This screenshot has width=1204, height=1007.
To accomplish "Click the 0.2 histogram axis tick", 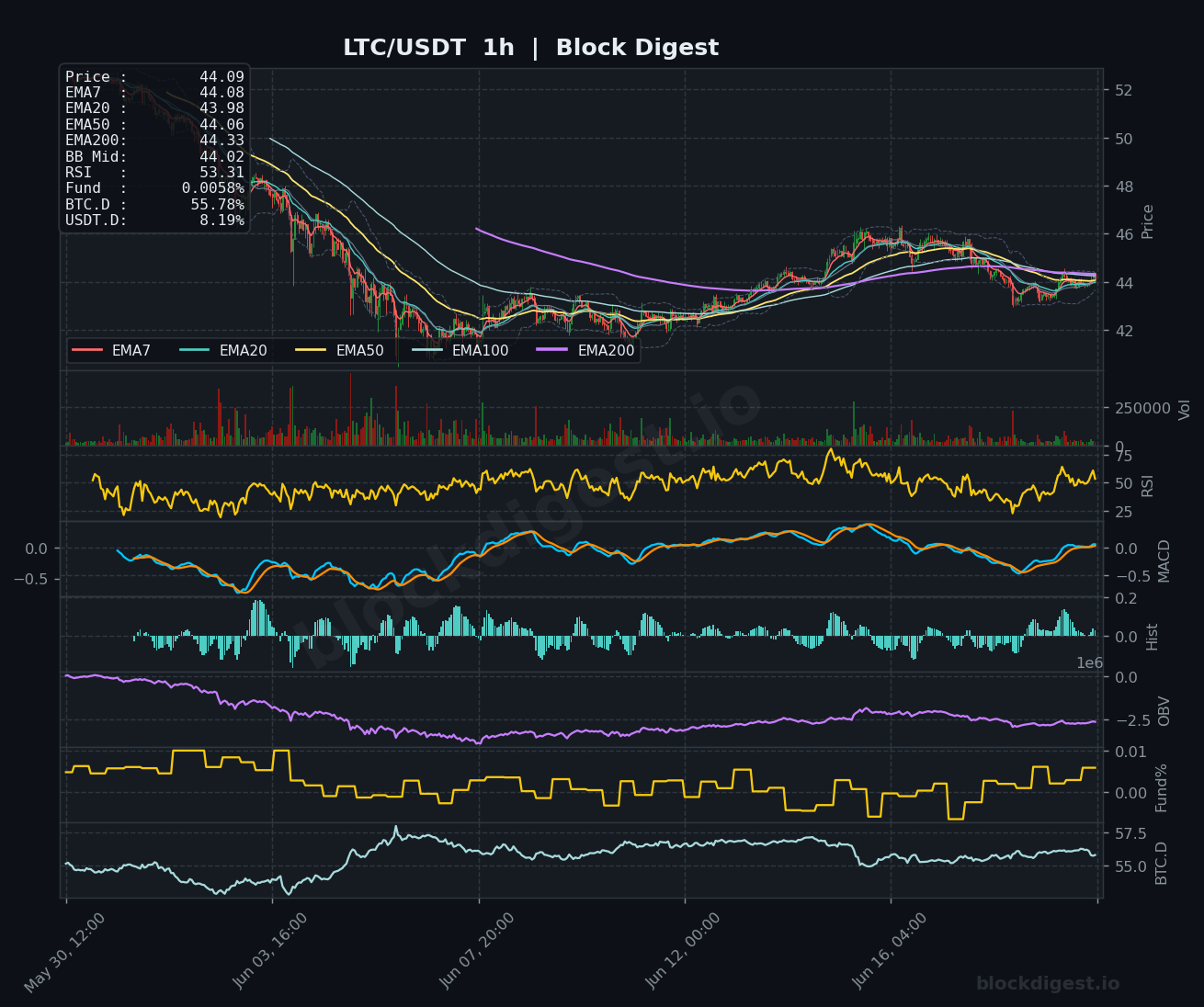I will 1125,599.
